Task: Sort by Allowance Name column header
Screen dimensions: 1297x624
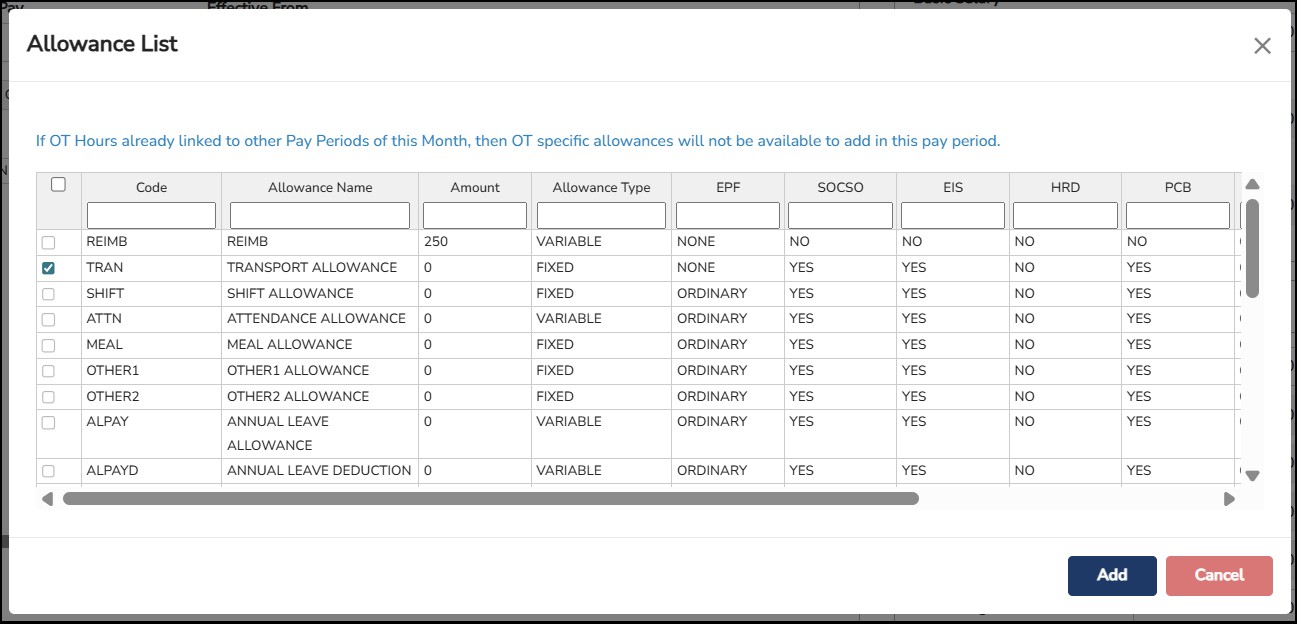Action: [x=320, y=187]
